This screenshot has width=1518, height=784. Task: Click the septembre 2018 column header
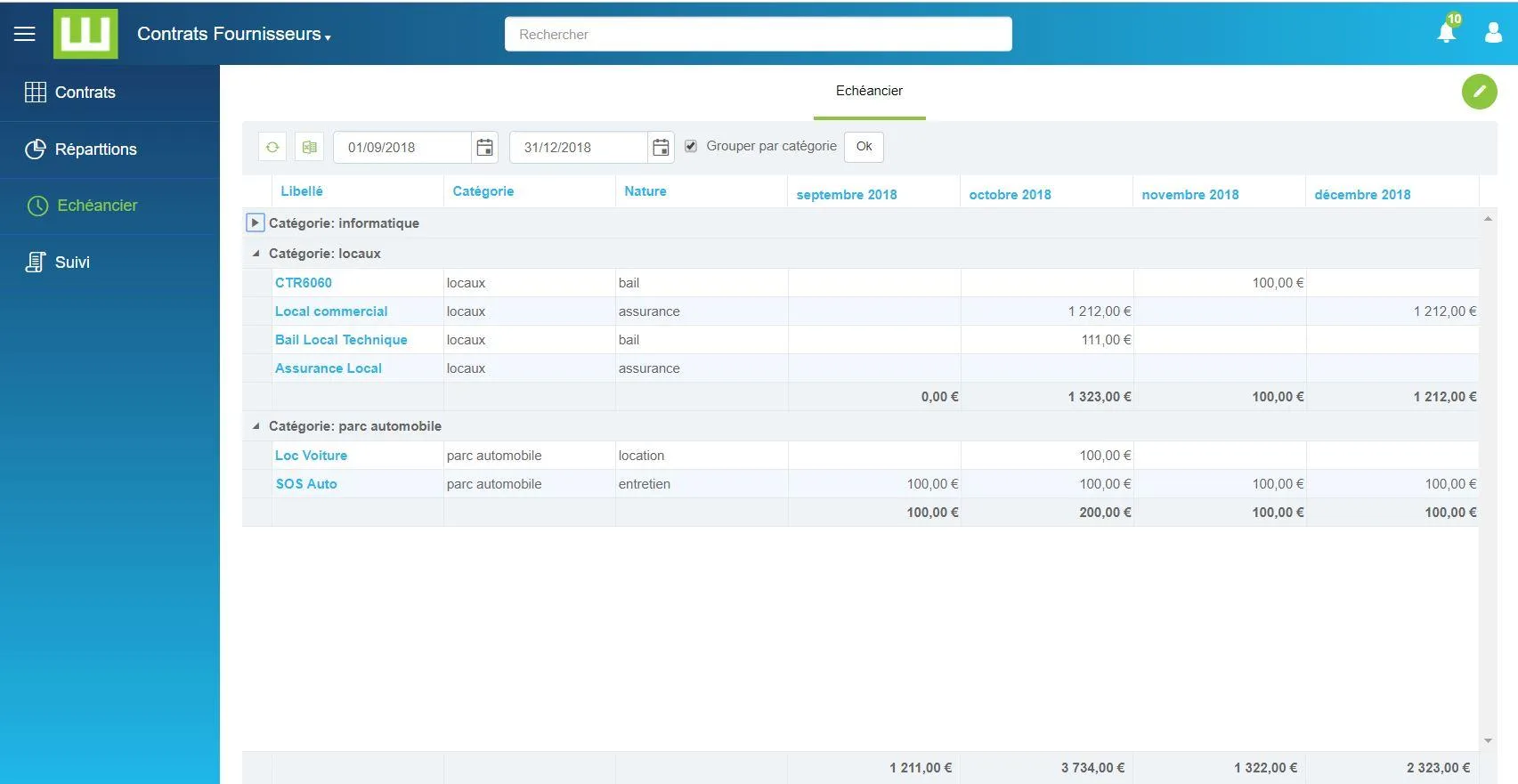pos(847,195)
